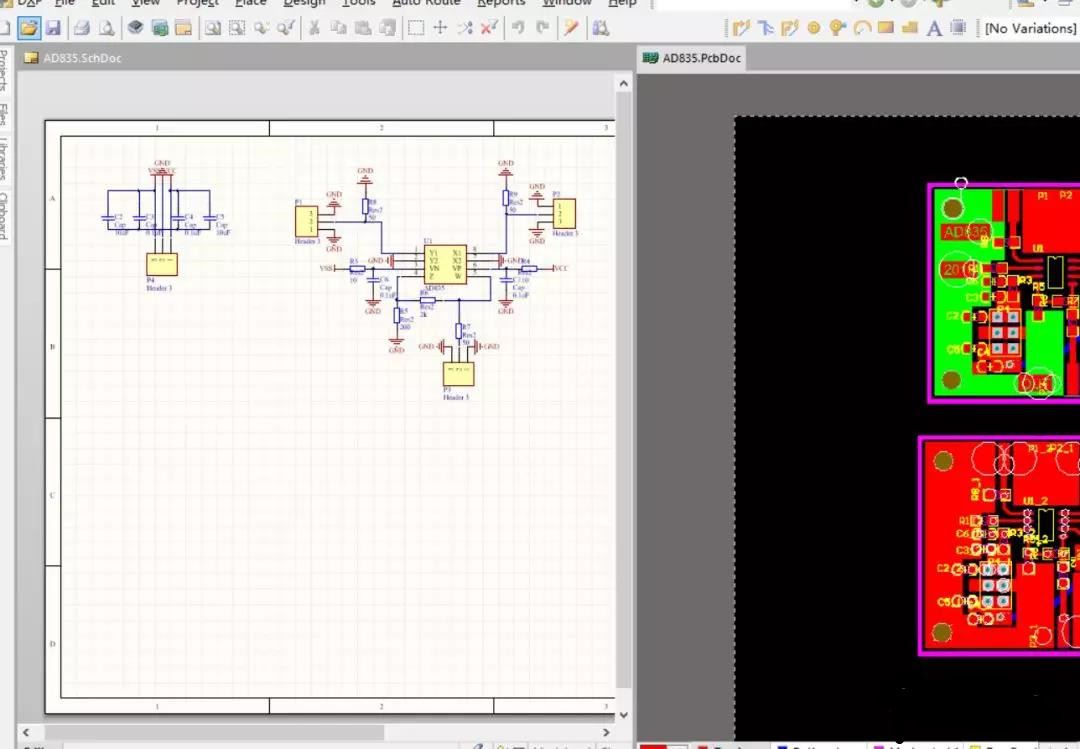Click the Open document folder icon
The height and width of the screenshot is (749, 1080).
[x=28, y=28]
